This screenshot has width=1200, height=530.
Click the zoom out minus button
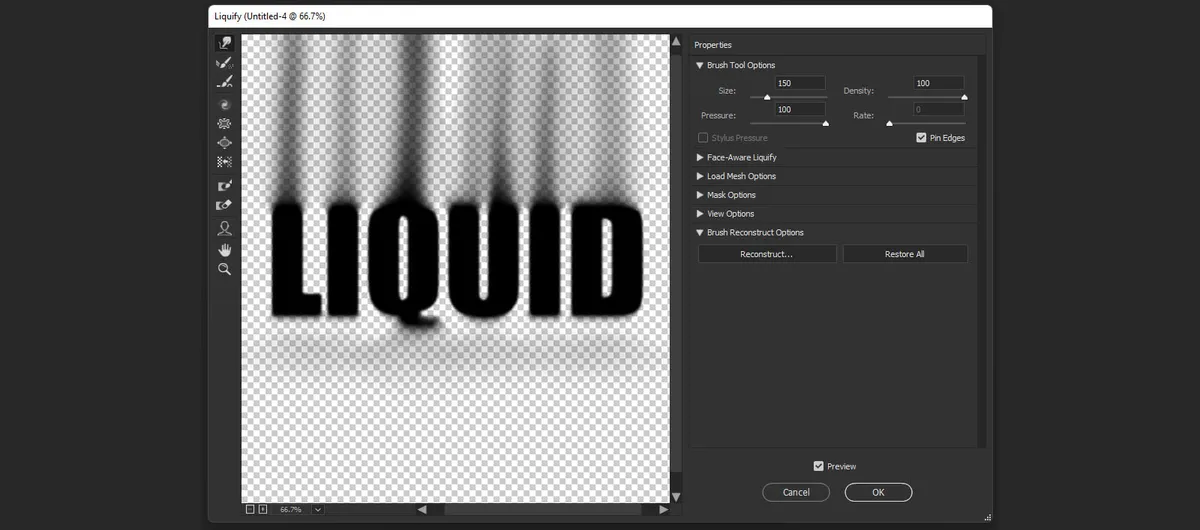point(250,509)
